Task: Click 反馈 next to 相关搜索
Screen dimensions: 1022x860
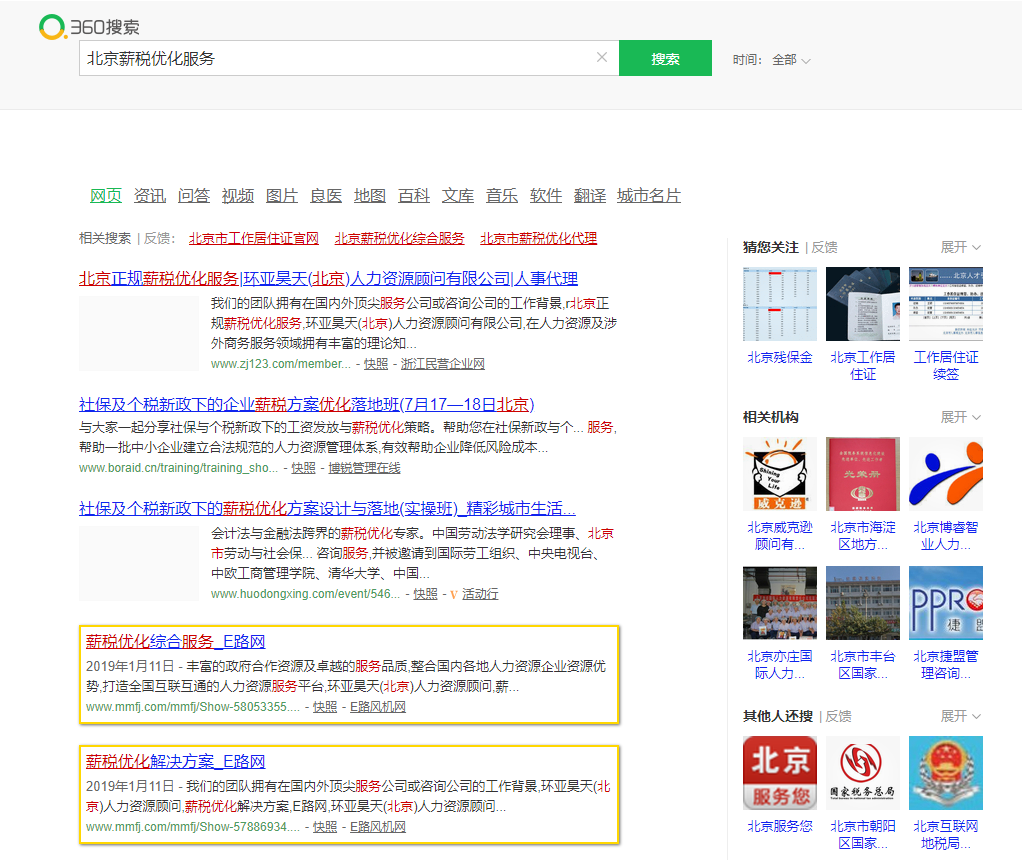Action: [x=157, y=239]
